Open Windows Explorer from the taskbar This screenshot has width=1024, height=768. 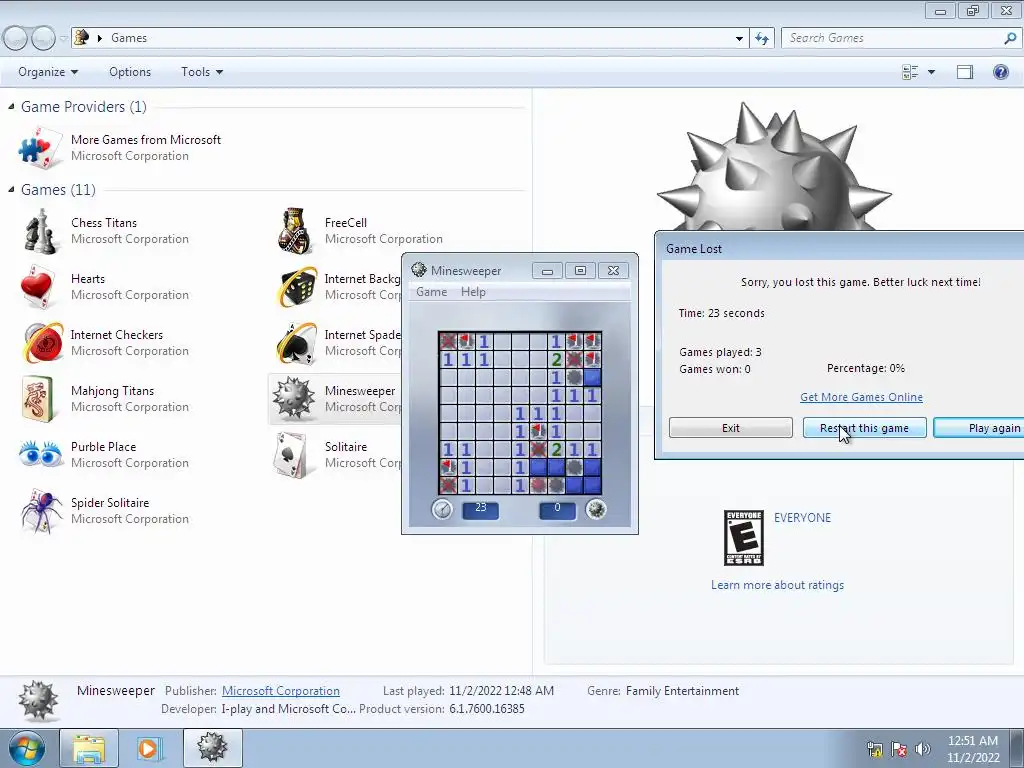tap(89, 748)
